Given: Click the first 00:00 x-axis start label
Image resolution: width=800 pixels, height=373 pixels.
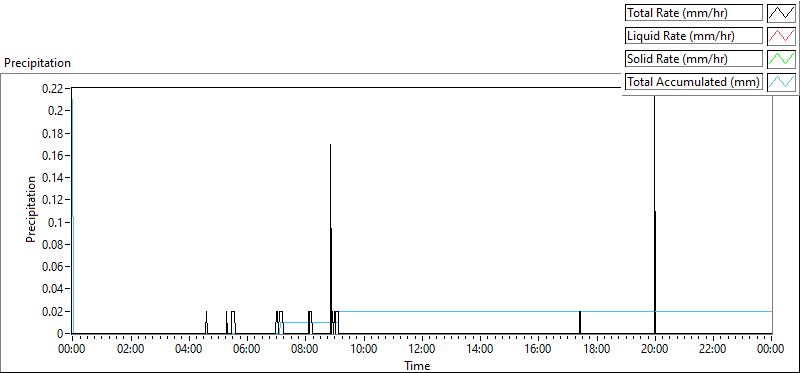Looking at the screenshot, I should [72, 350].
